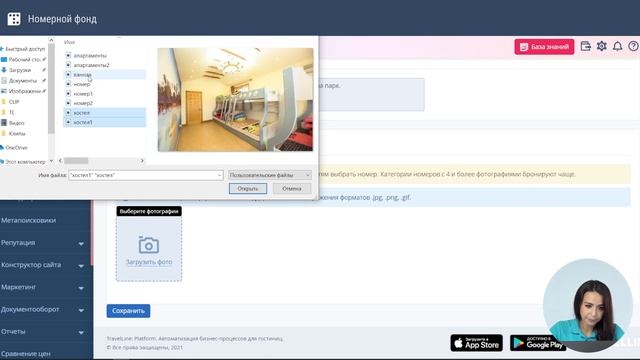Screen dimensions: 640x360
Task: Open TL folder in navigation pane
Action: pos(11,112)
